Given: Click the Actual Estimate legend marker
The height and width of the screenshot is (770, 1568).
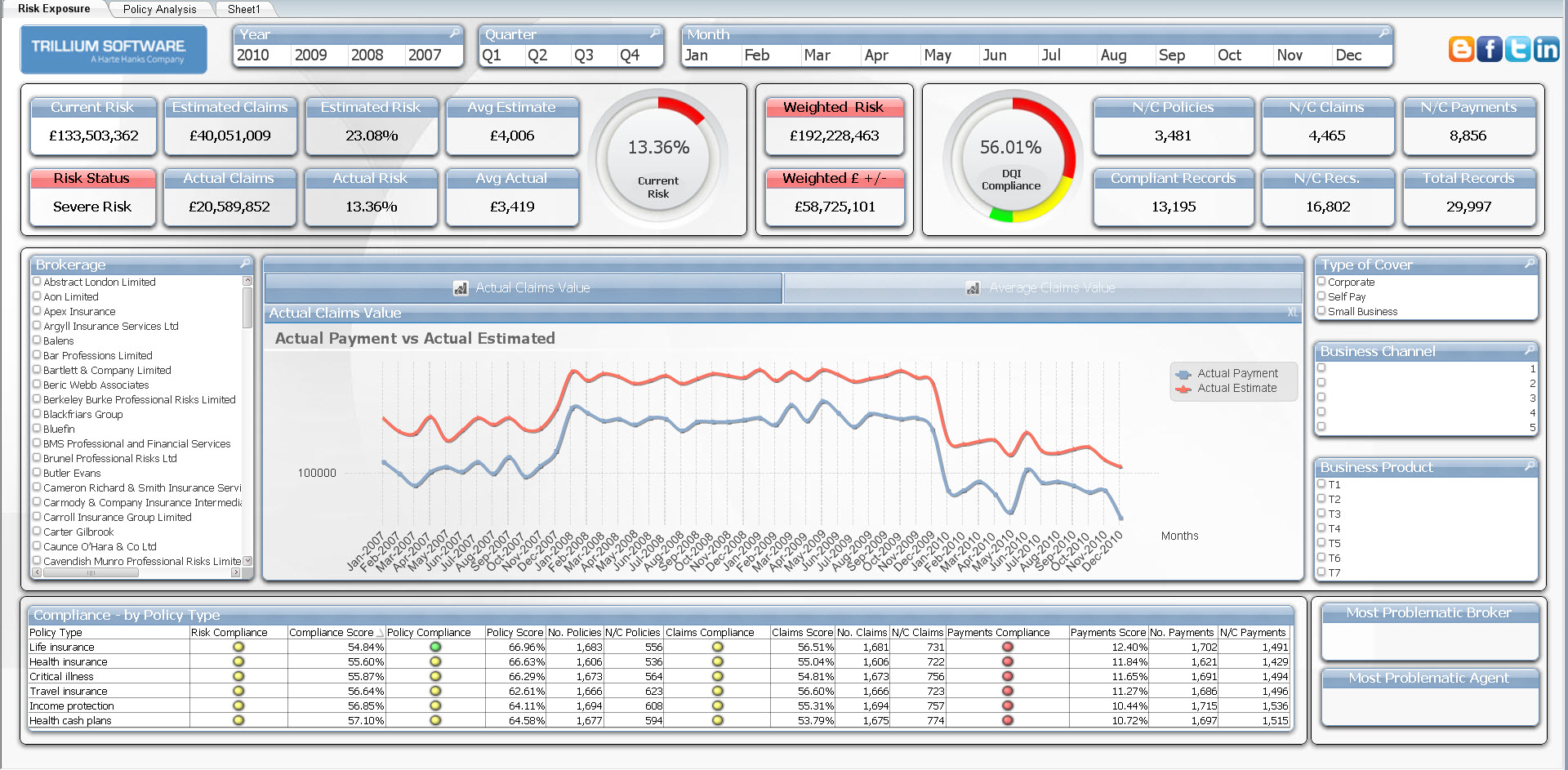Looking at the screenshot, I should (1183, 389).
